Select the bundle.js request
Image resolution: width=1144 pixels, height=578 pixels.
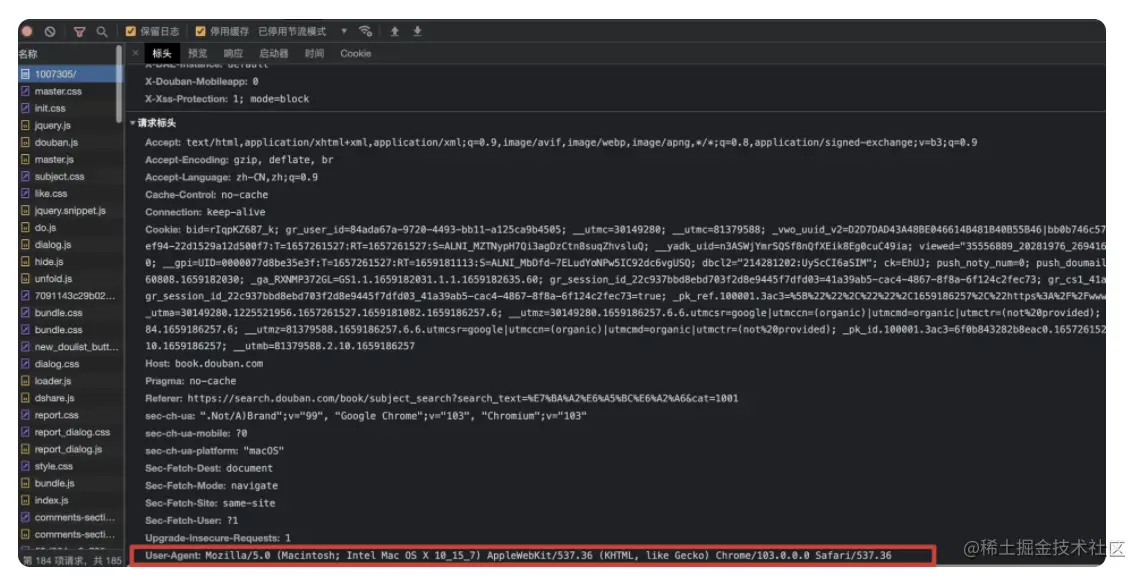pyautogui.click(x=69, y=483)
